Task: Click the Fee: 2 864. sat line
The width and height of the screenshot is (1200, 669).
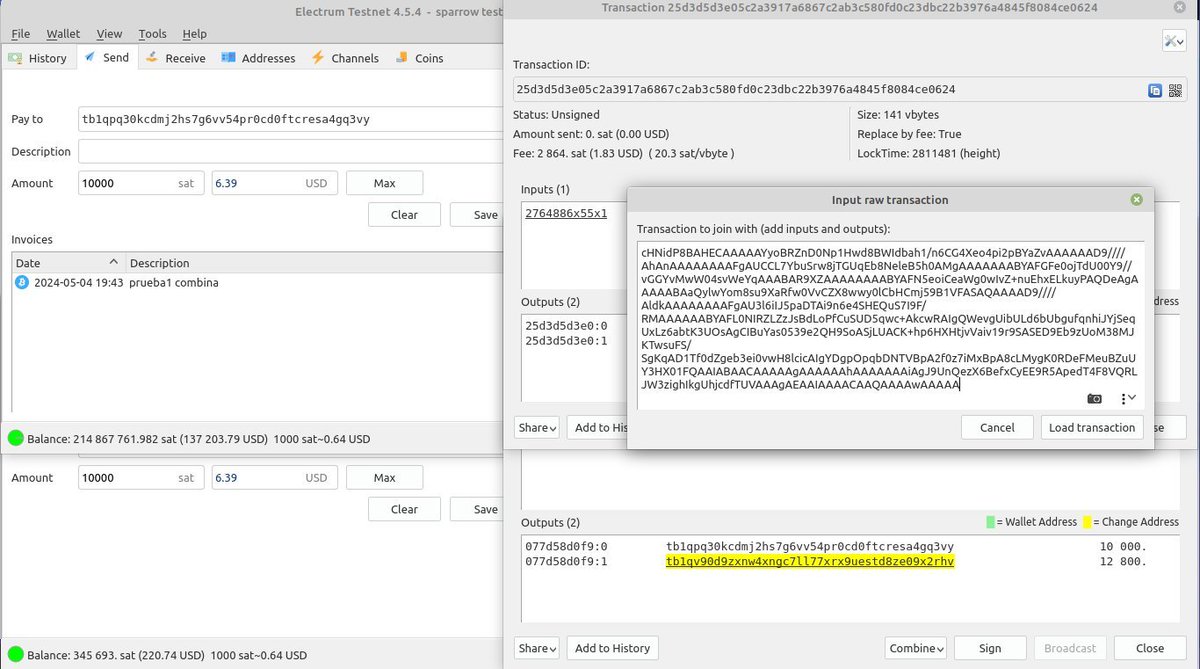Action: [x=624, y=154]
